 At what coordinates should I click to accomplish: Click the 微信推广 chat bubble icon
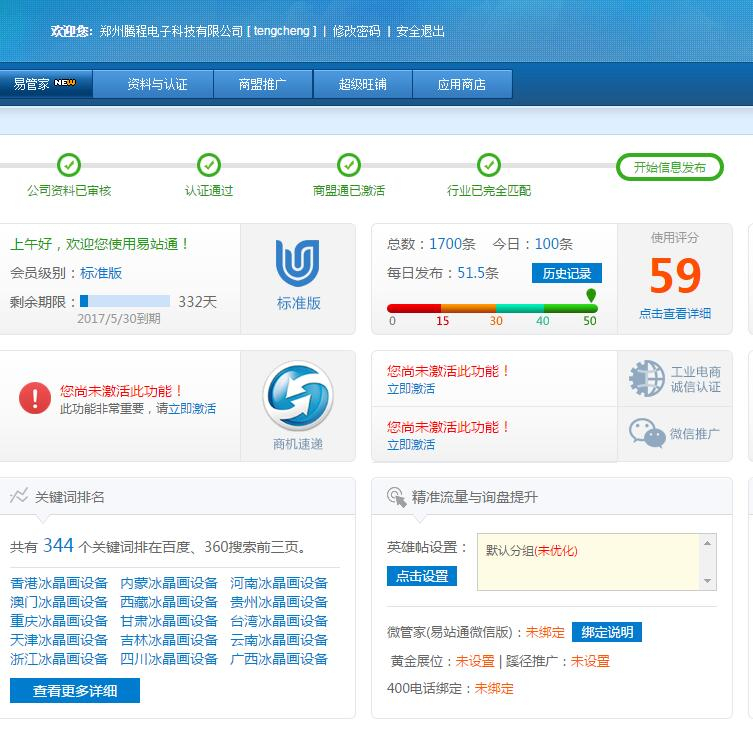pos(647,433)
